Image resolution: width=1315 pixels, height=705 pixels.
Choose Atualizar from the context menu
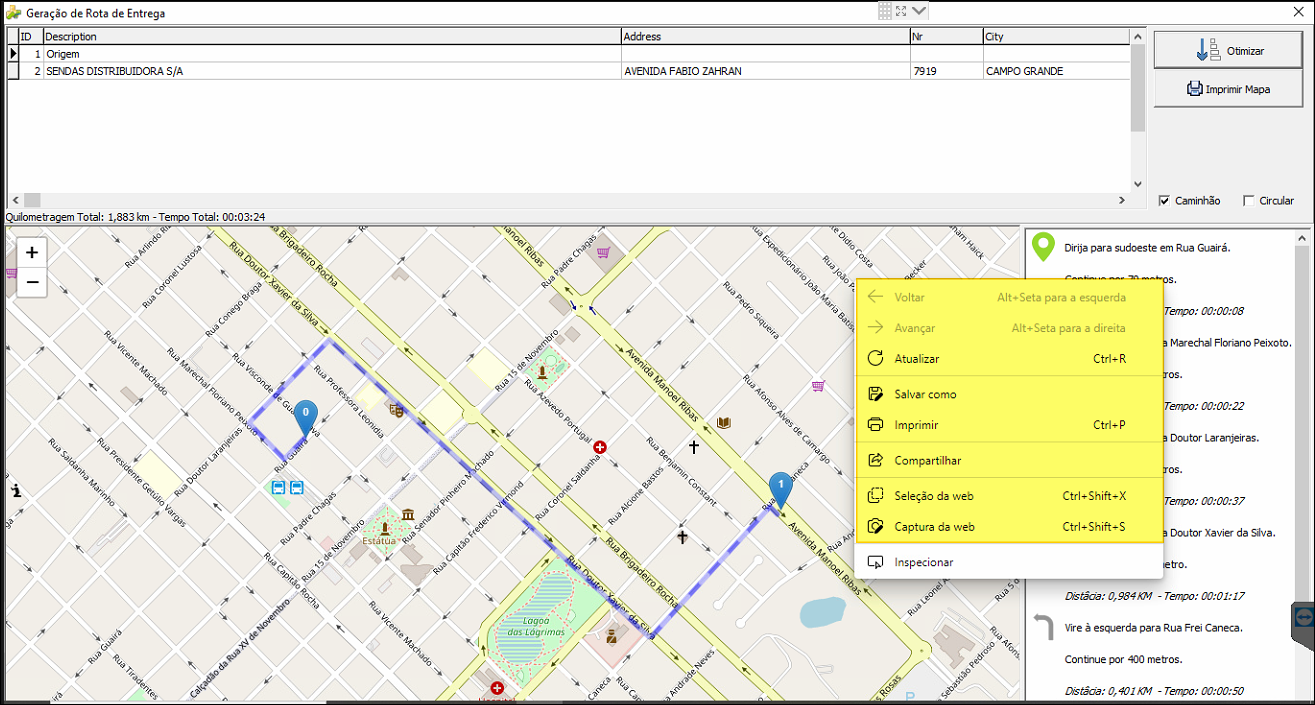(1009, 359)
